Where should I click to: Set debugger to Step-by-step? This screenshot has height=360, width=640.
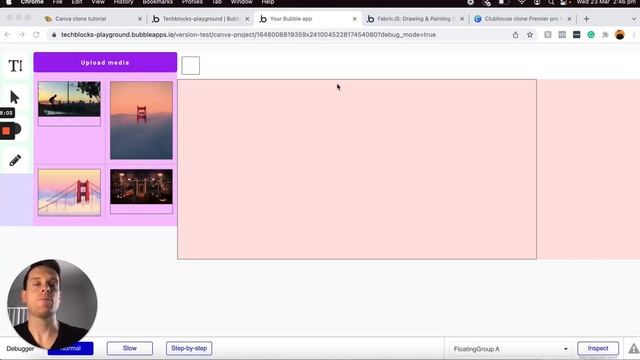(189, 348)
